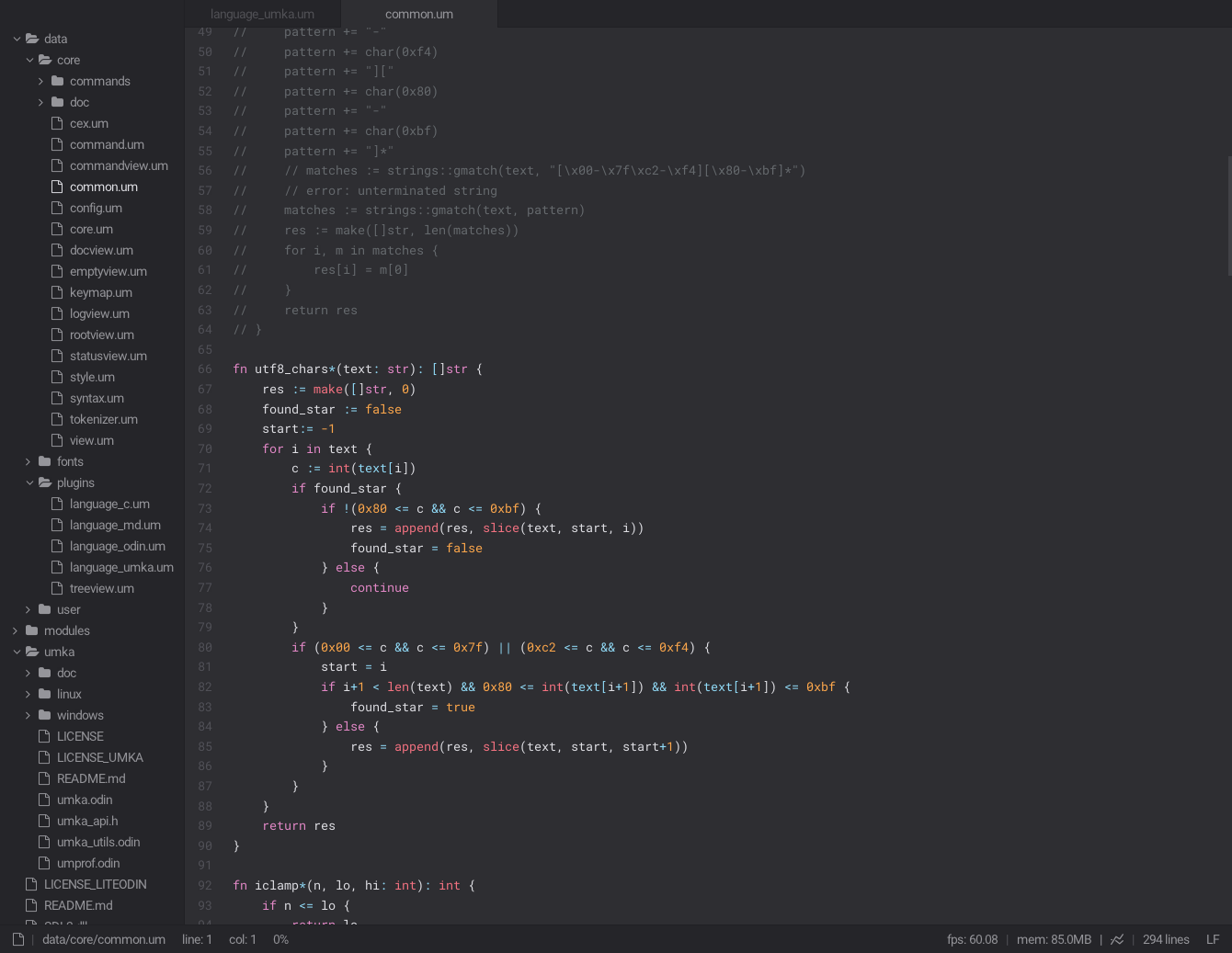Viewport: 1232px width, 953px height.
Task: Click the commandview.um file icon
Action: (57, 165)
